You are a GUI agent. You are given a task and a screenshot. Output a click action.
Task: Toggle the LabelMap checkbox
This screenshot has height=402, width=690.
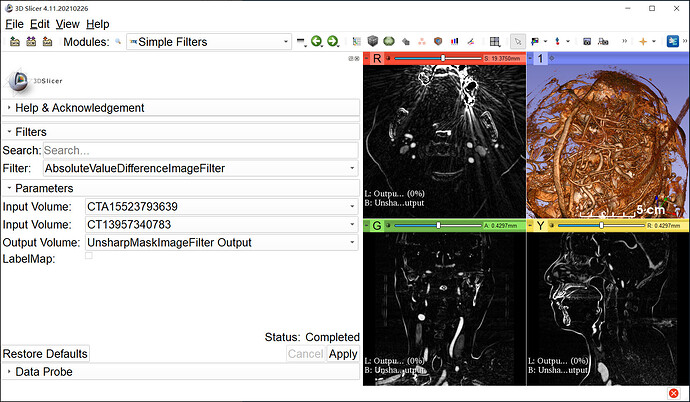click(x=89, y=256)
